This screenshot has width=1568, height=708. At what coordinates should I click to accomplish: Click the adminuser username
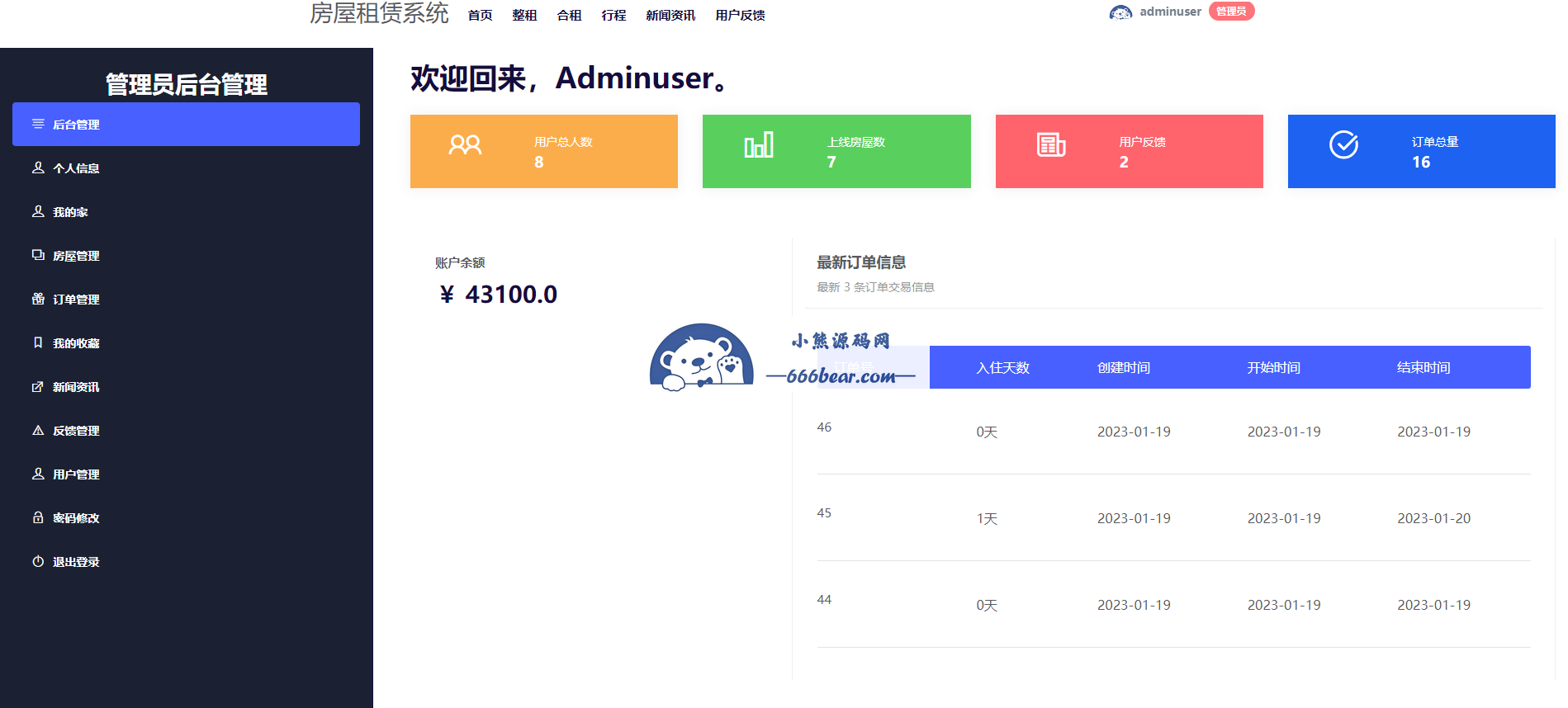coord(1170,12)
